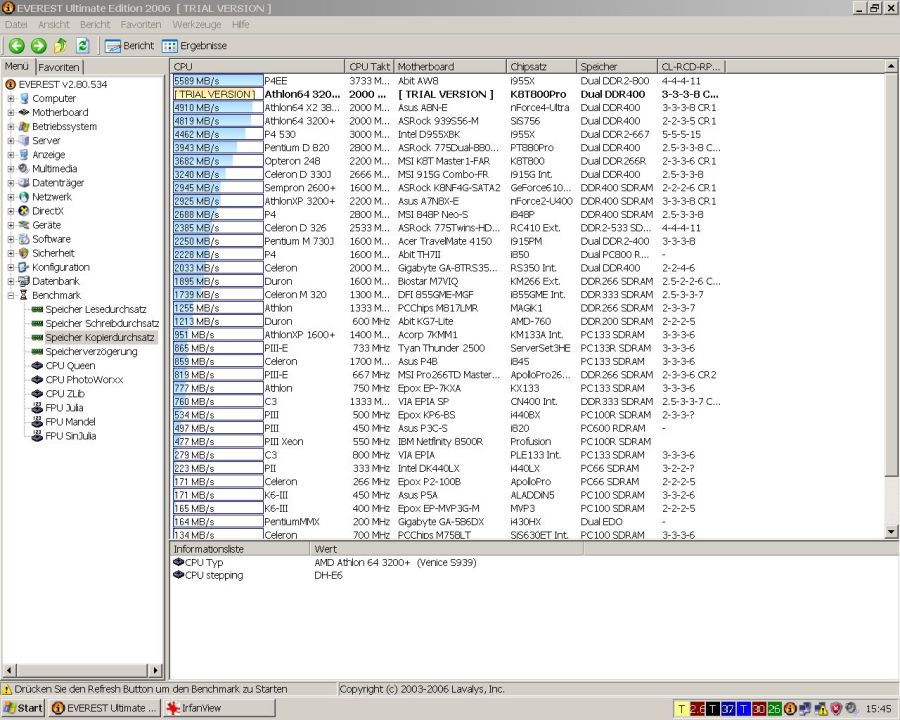The image size is (900, 720).
Task: Click the green Forward arrow toolbar icon
Action: [38, 45]
